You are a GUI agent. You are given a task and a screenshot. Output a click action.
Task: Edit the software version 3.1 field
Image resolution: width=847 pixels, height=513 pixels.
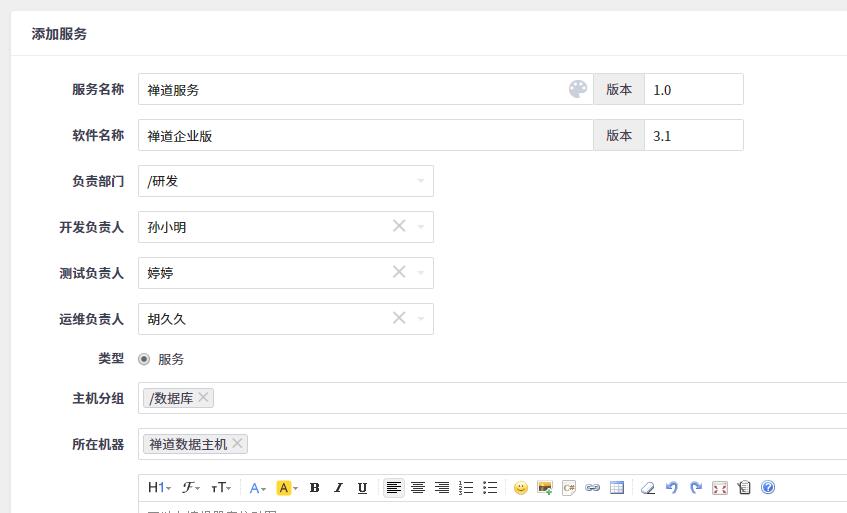(694, 135)
